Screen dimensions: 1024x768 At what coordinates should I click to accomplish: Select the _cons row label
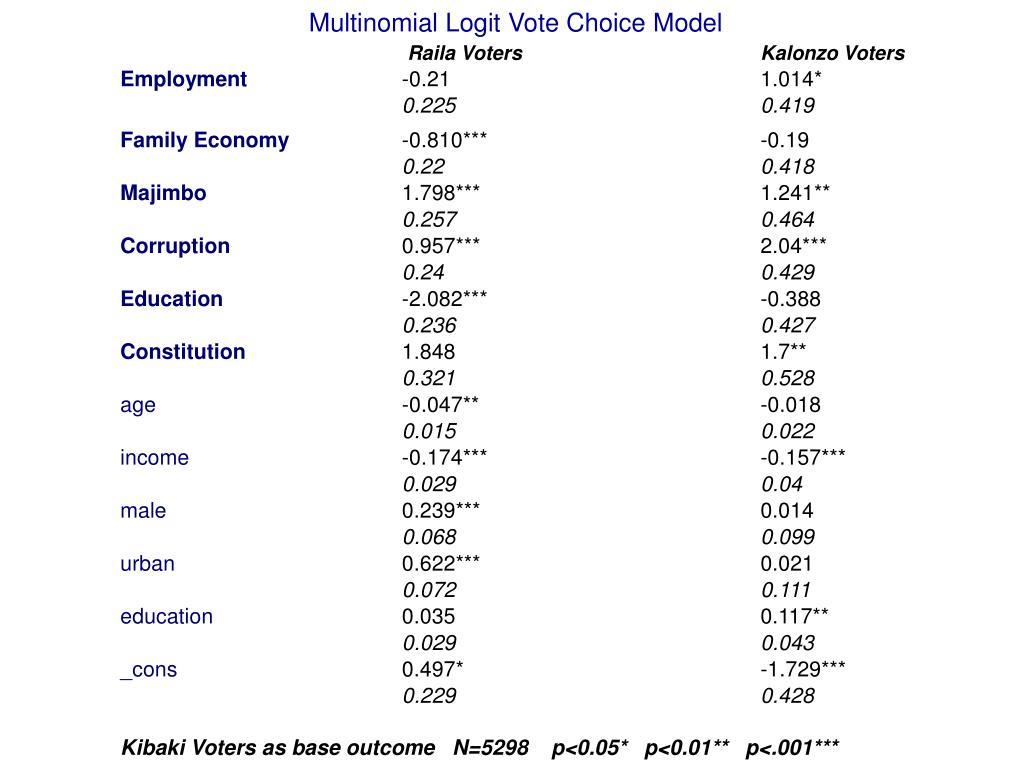148,669
